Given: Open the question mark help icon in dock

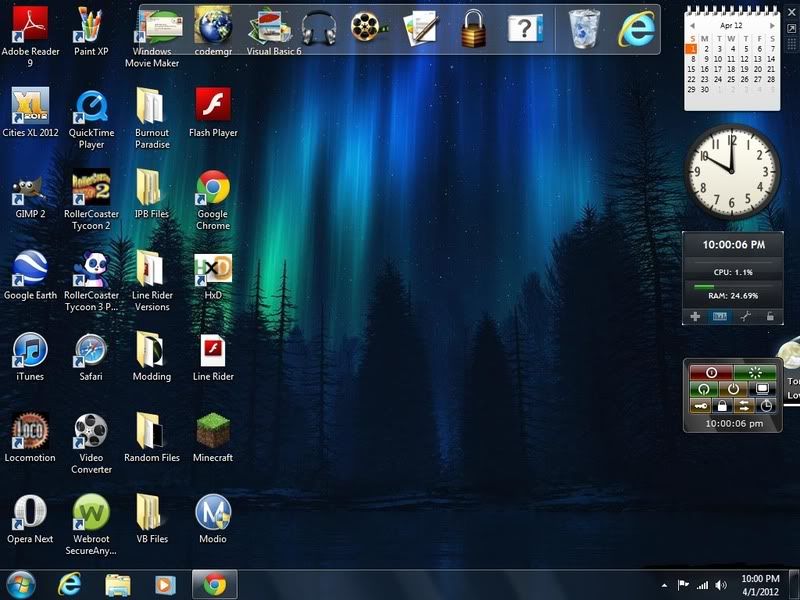Looking at the screenshot, I should click(525, 29).
